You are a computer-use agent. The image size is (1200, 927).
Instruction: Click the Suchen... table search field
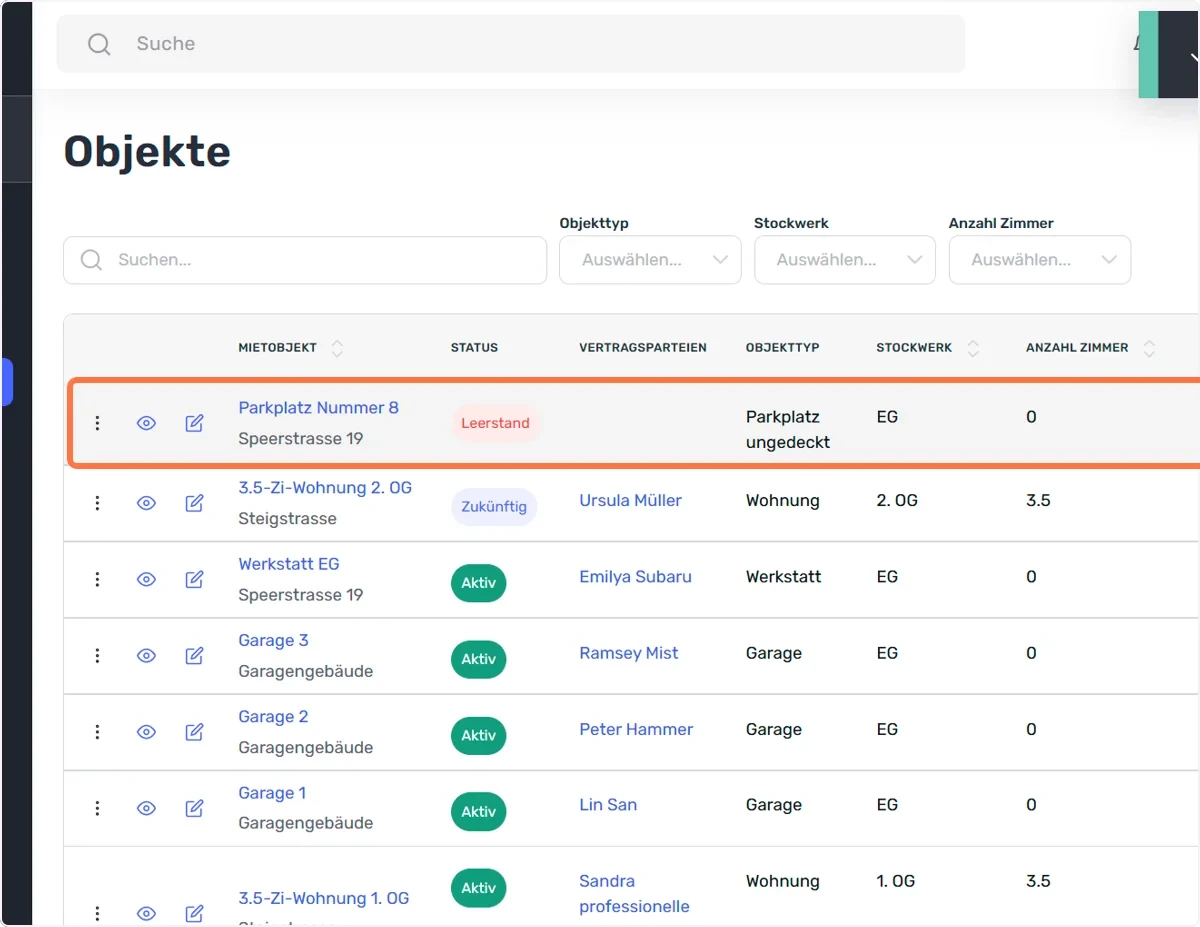click(x=305, y=260)
